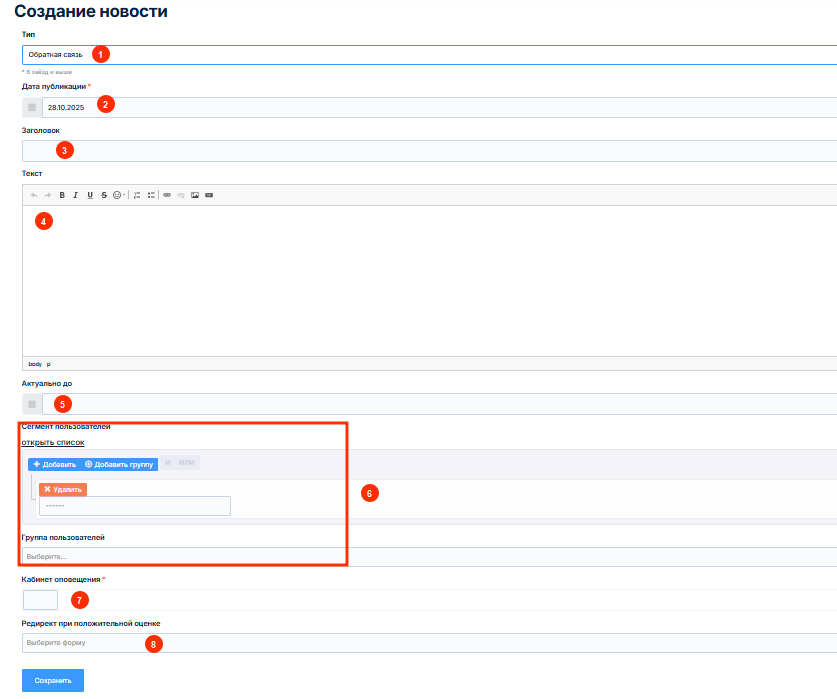Select the И condition toggle

[168, 463]
